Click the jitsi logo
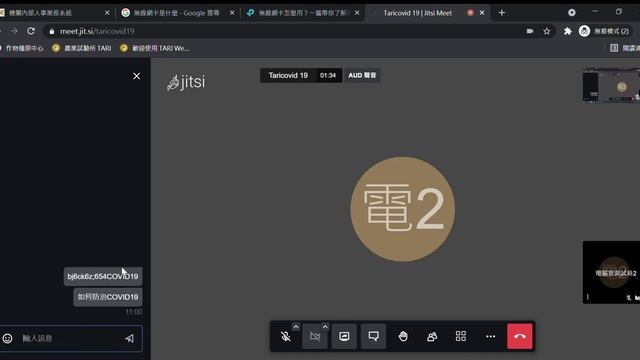 186,82
